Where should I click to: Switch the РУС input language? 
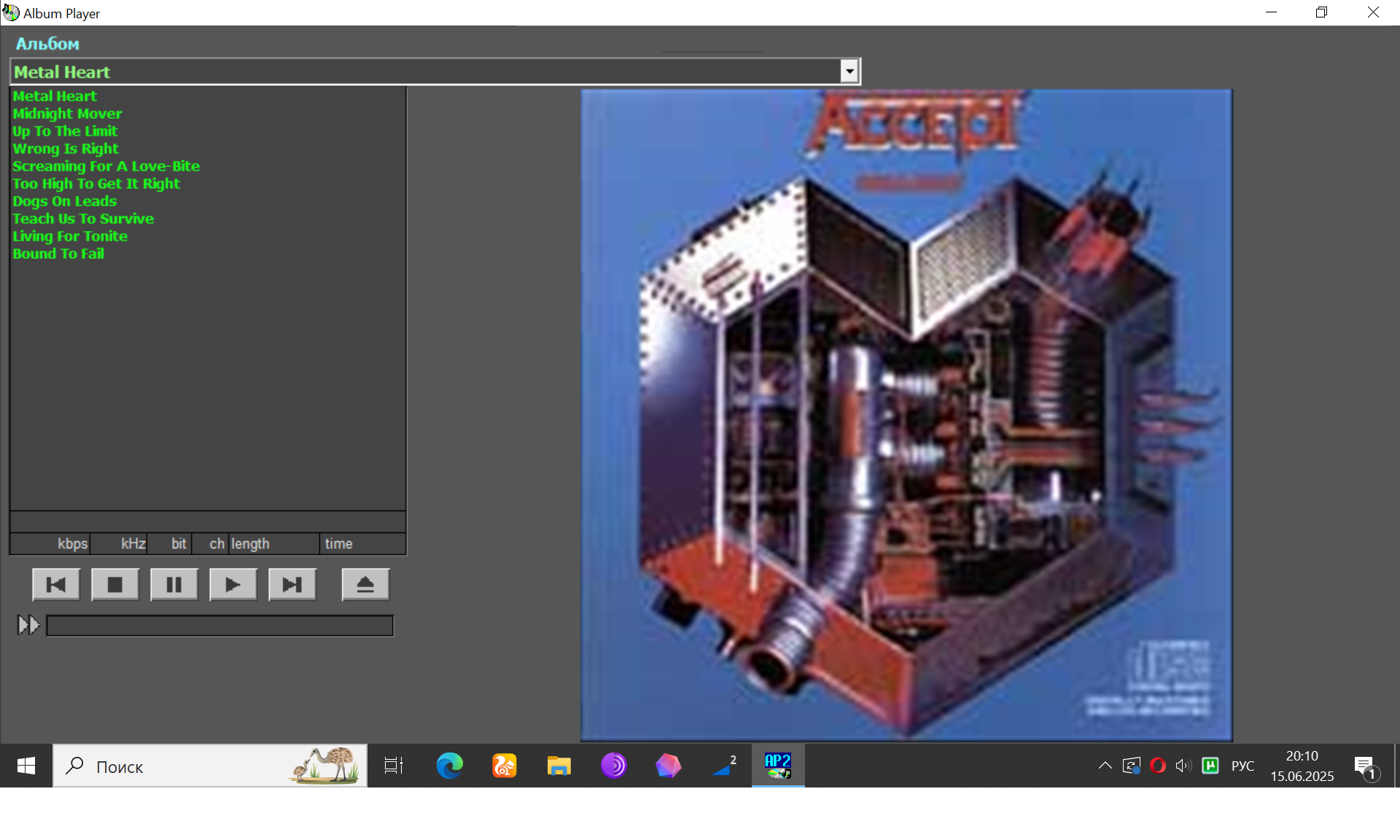tap(1242, 766)
